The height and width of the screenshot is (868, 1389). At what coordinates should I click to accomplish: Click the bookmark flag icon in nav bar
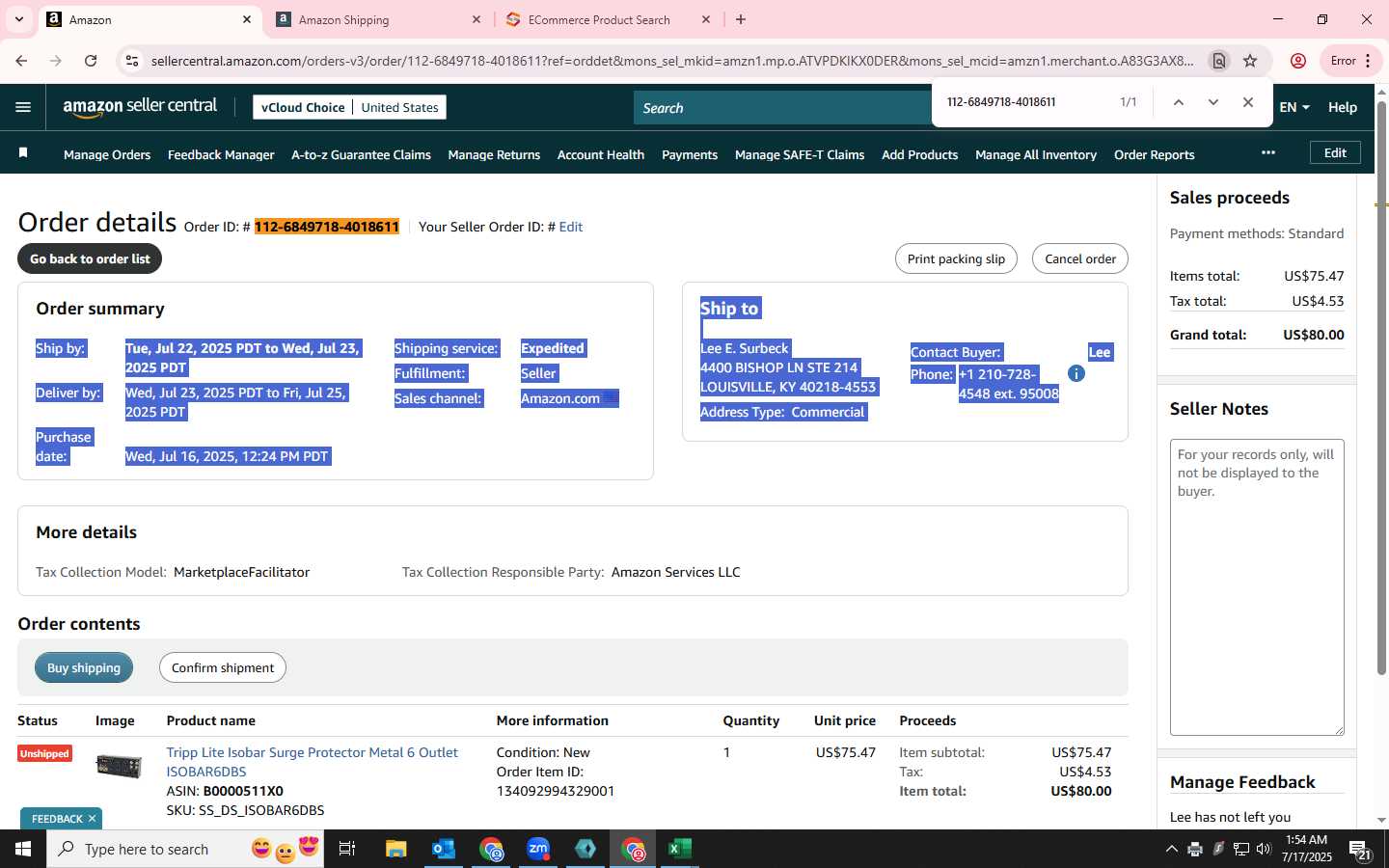(23, 153)
